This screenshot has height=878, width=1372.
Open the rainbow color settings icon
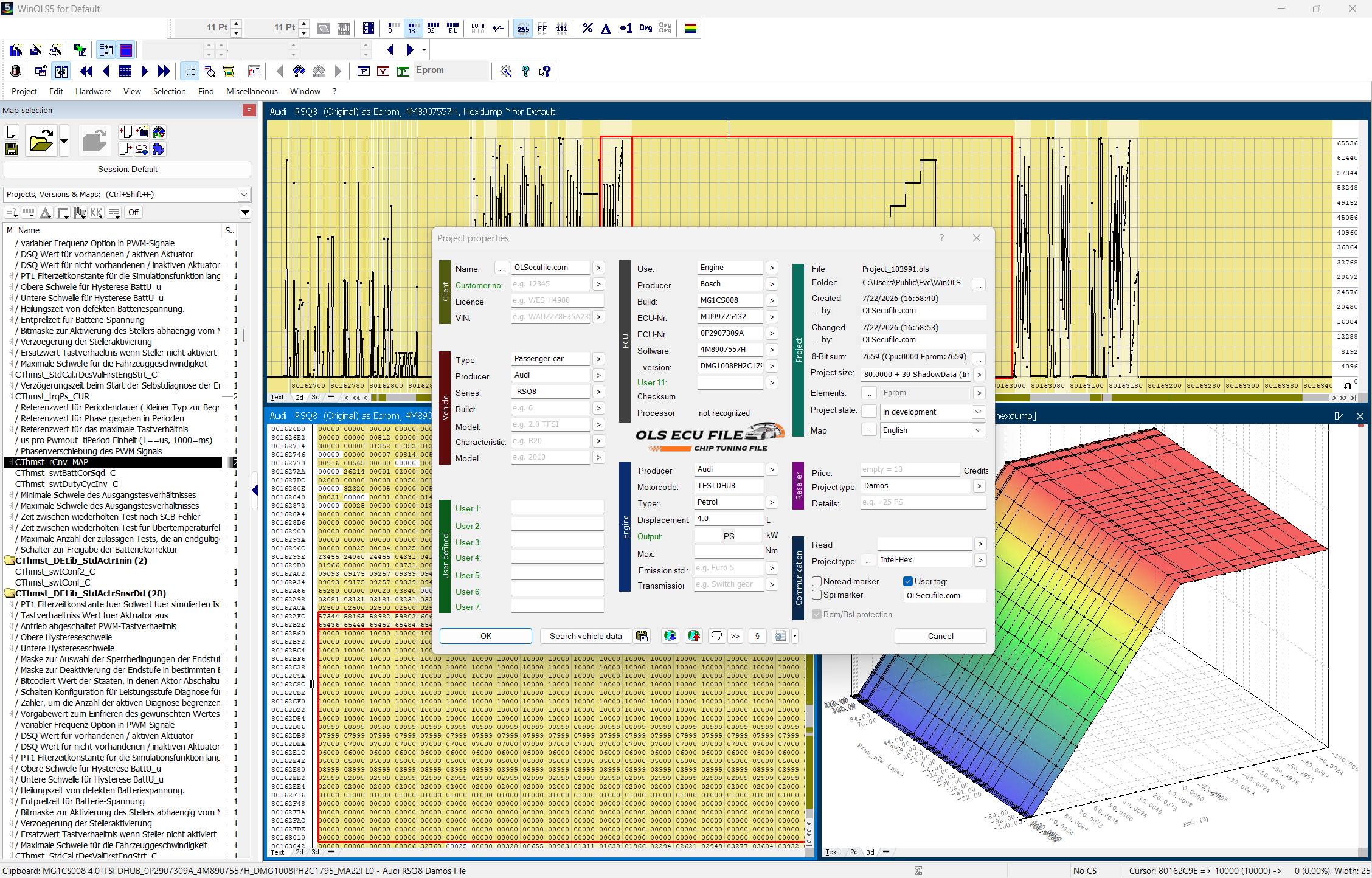pos(691,28)
